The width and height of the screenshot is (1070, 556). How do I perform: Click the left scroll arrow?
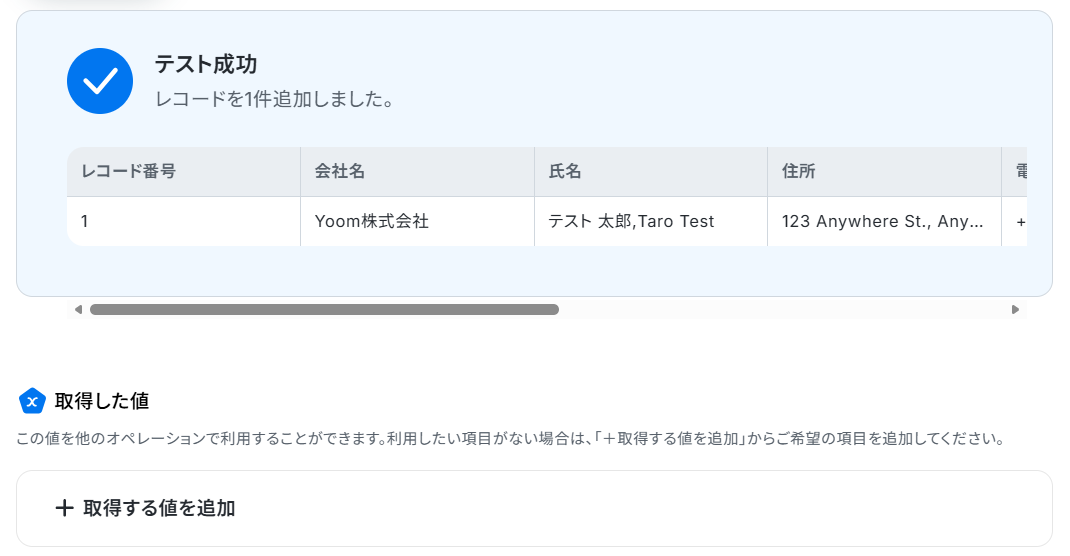(78, 310)
